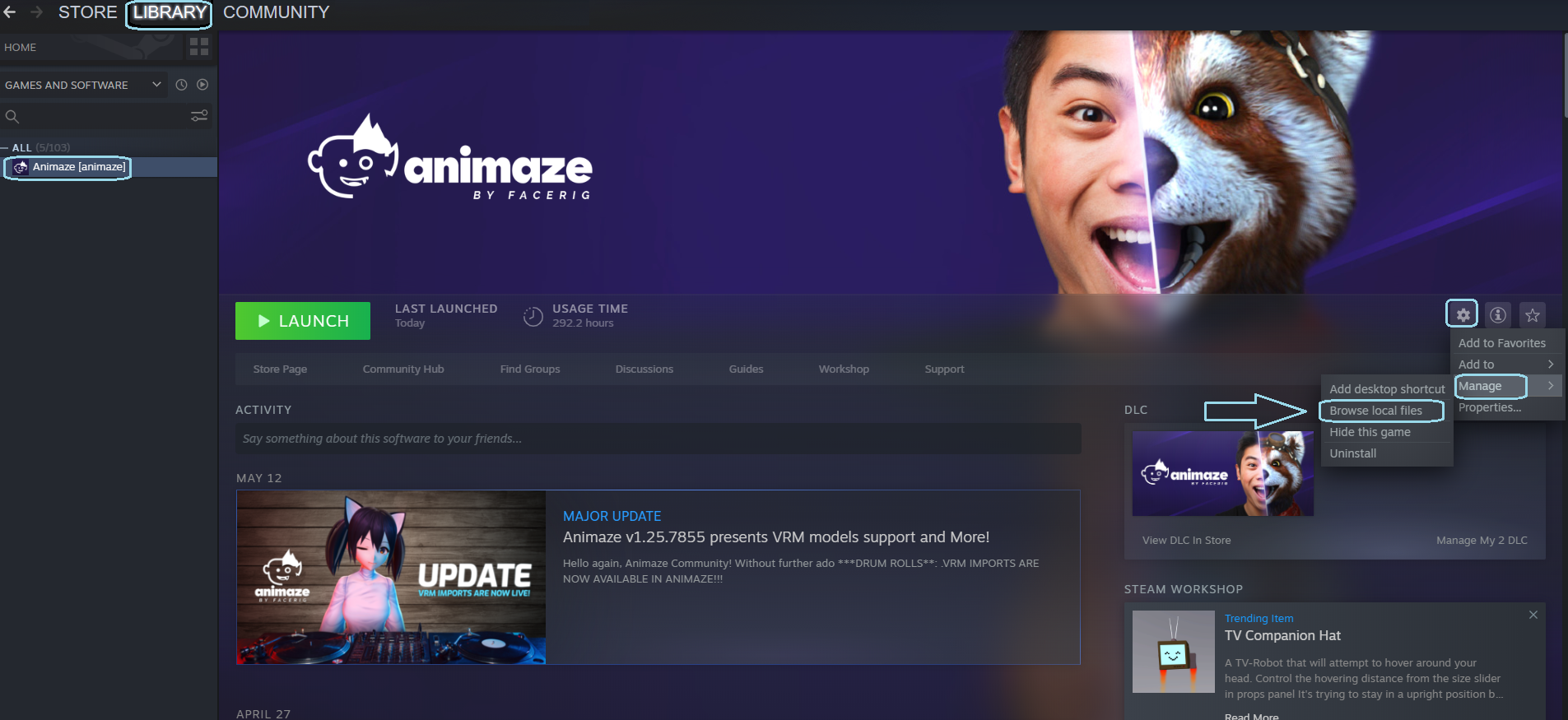The height and width of the screenshot is (720, 1568).
Task: Open advanced filter options icon
Action: (x=199, y=116)
